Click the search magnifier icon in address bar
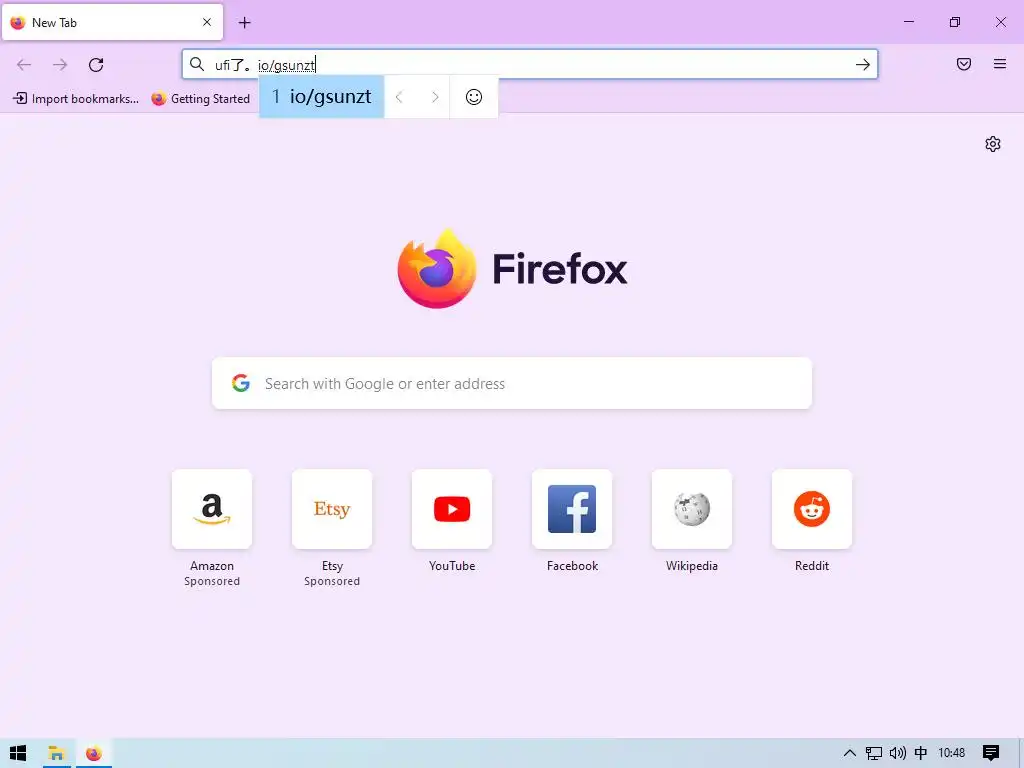This screenshot has height=768, width=1024. (197, 64)
